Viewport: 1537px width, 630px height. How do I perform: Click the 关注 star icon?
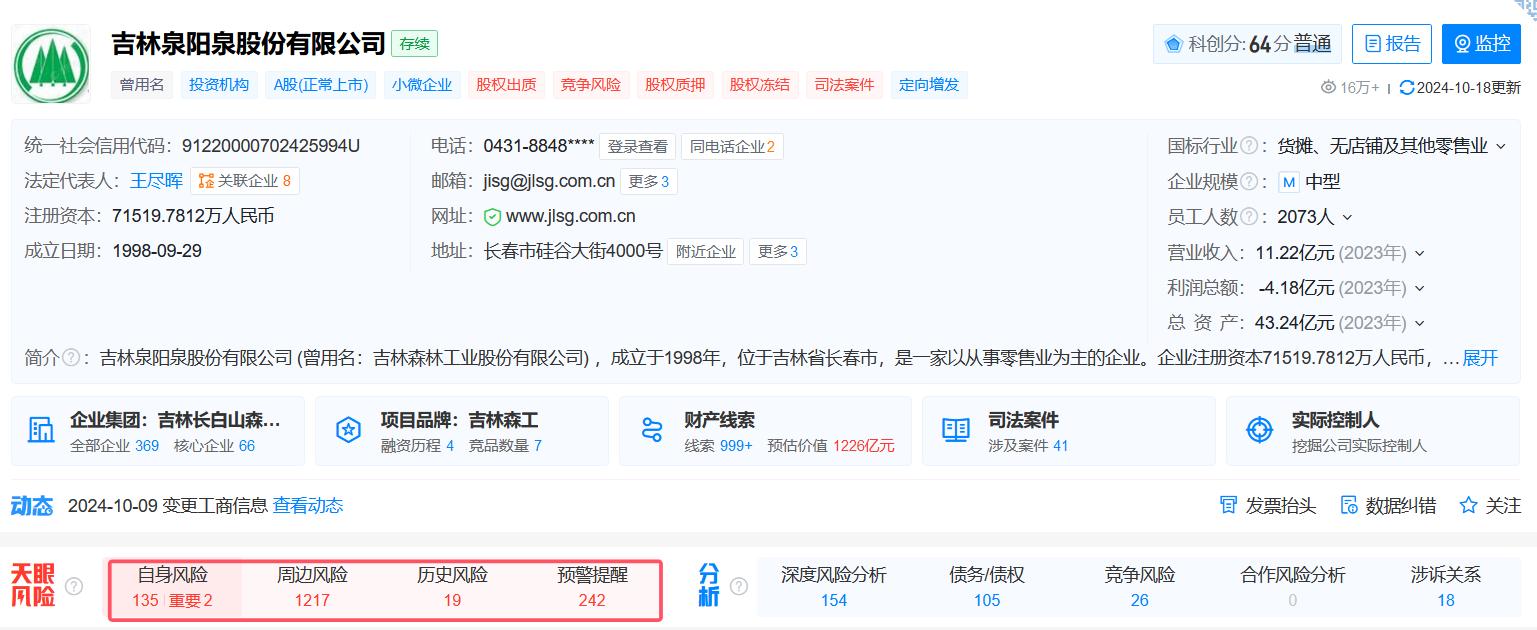click(x=1468, y=505)
